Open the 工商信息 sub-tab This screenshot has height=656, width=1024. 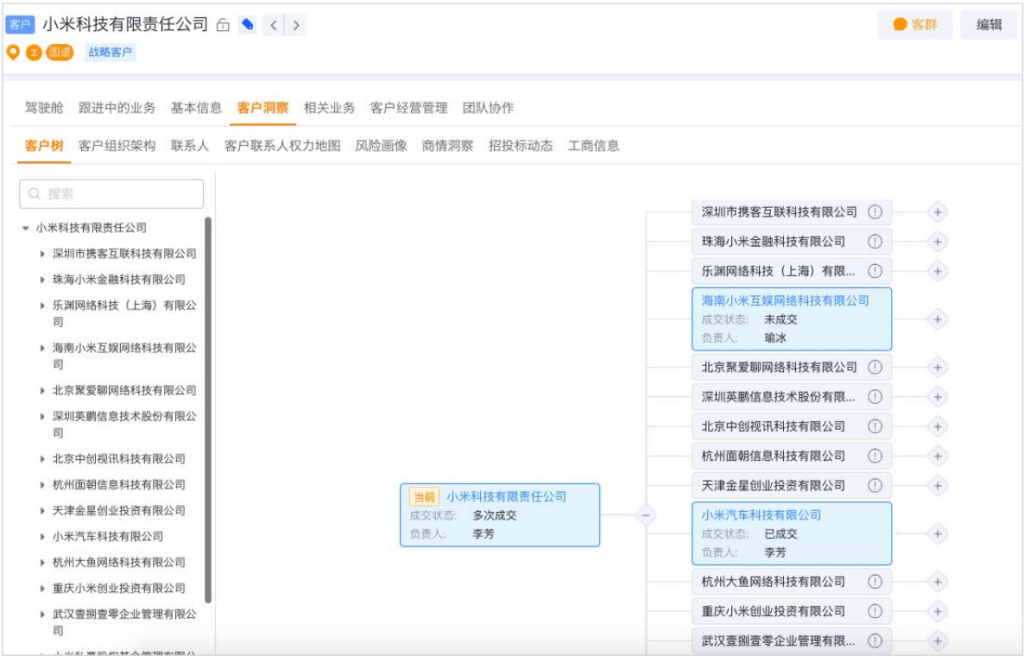point(593,146)
